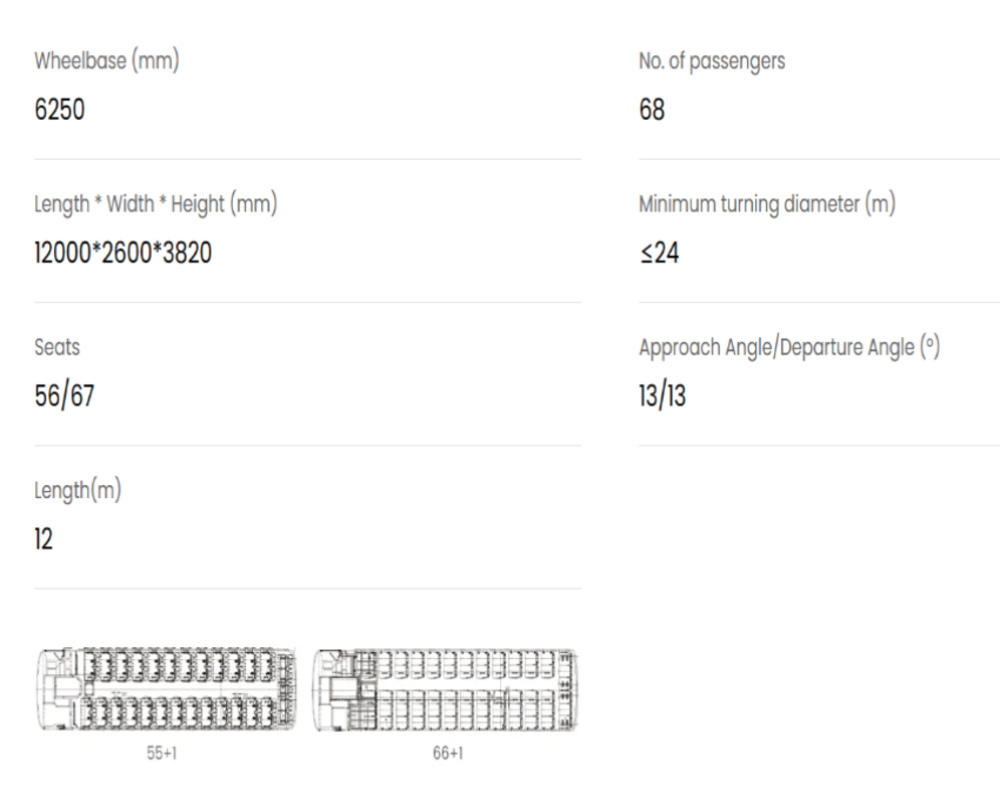Select the 55+1 caption text

[x=162, y=753]
